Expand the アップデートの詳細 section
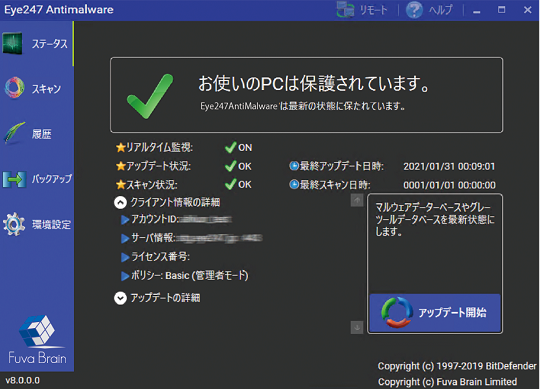The height and width of the screenshot is (389, 540). [x=120, y=298]
